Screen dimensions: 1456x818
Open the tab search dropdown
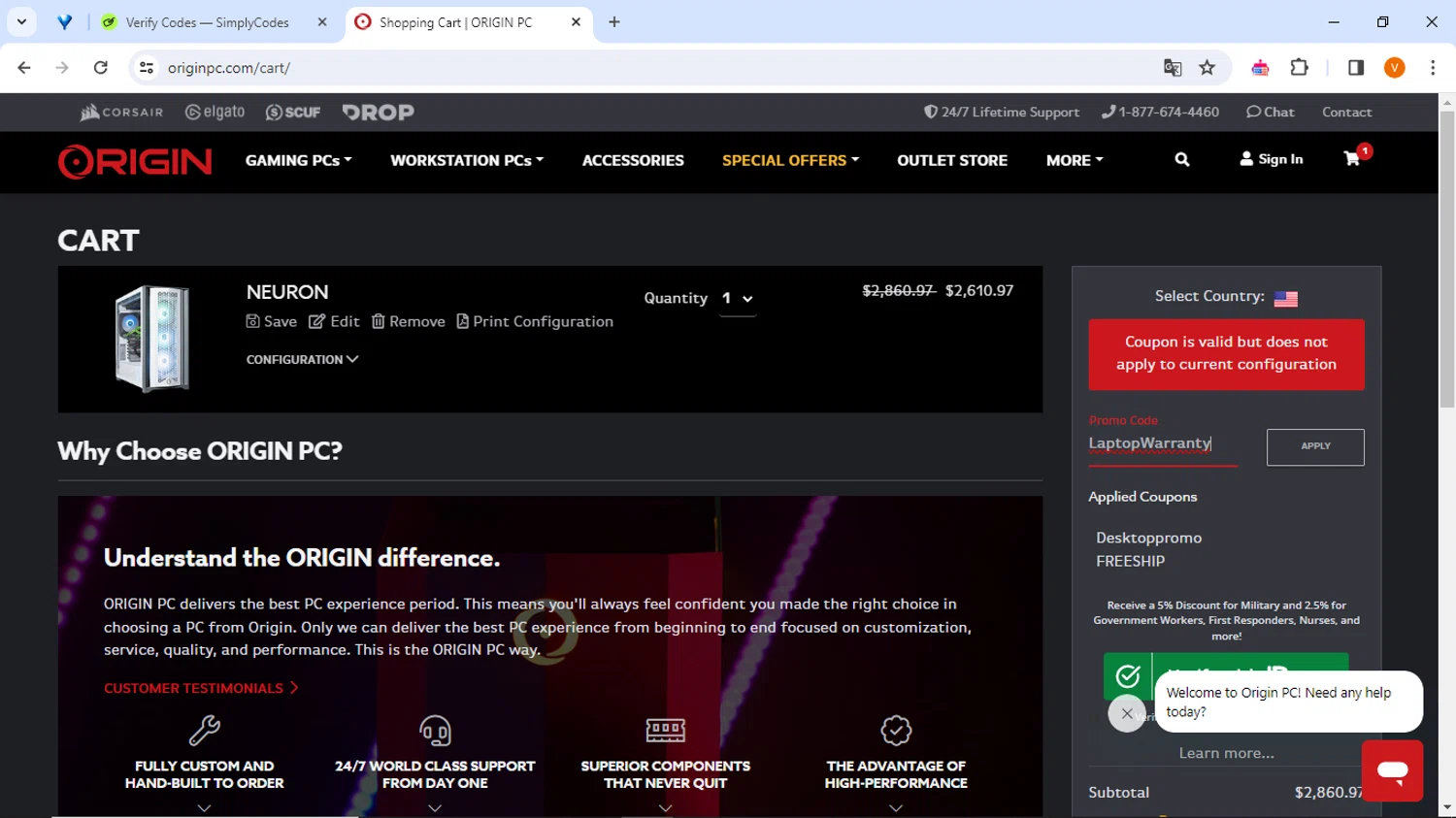click(x=21, y=21)
